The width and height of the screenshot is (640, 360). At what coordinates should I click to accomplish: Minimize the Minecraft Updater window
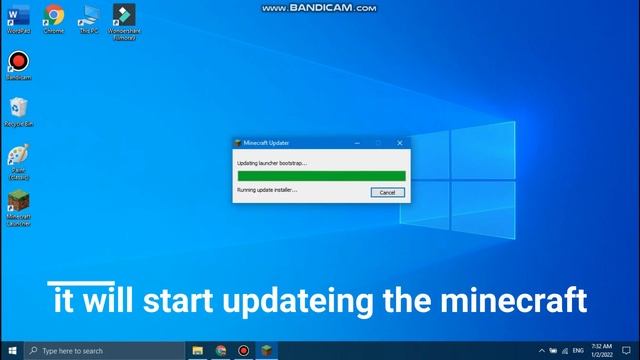click(x=357, y=143)
